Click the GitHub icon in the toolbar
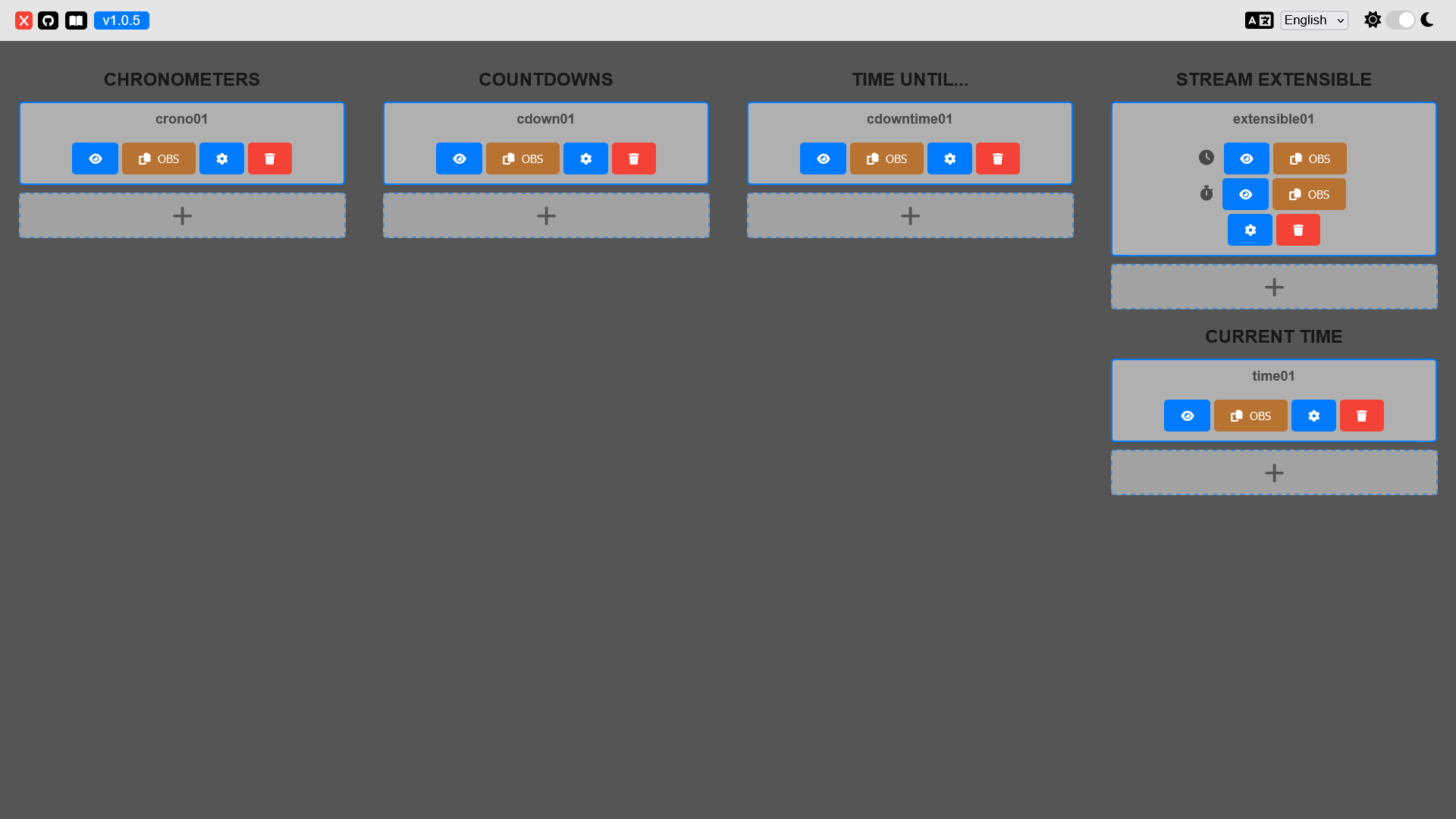 point(48,20)
